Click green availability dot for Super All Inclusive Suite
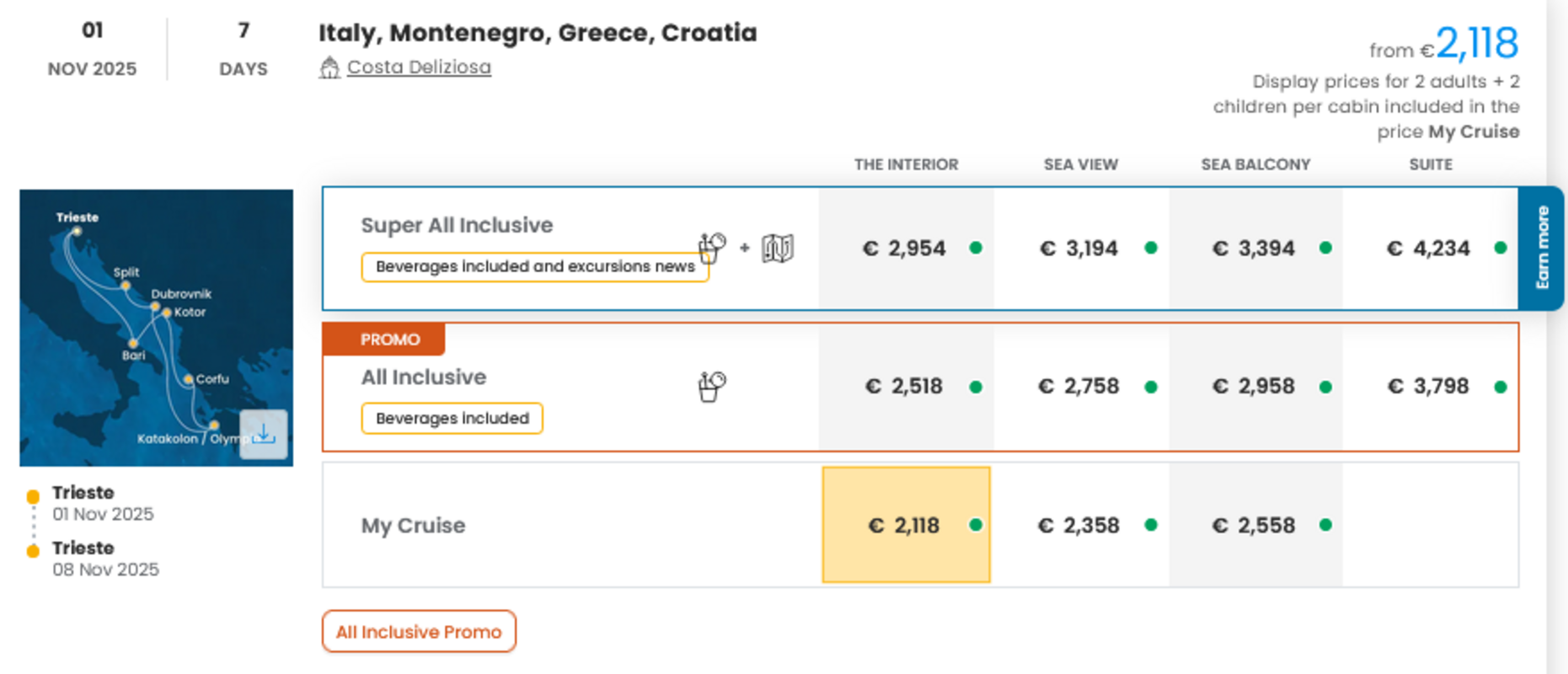Viewport: 1568px width, 674px height. 1500,248
